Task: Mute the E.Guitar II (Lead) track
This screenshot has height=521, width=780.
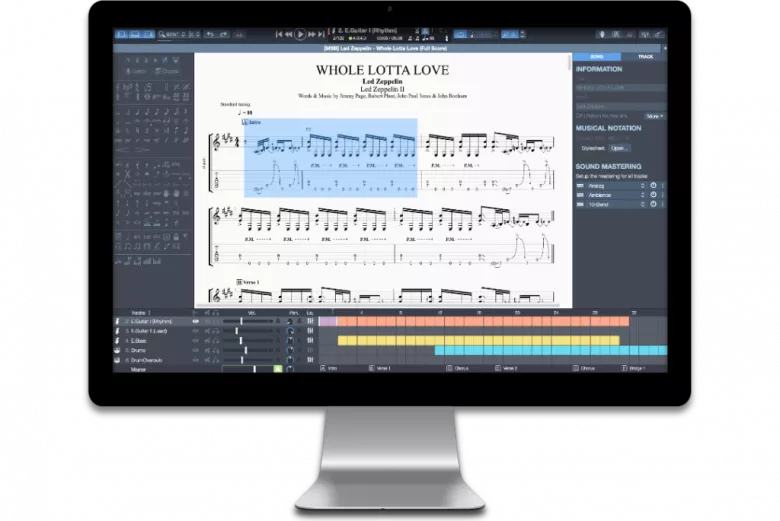Action: (207, 331)
